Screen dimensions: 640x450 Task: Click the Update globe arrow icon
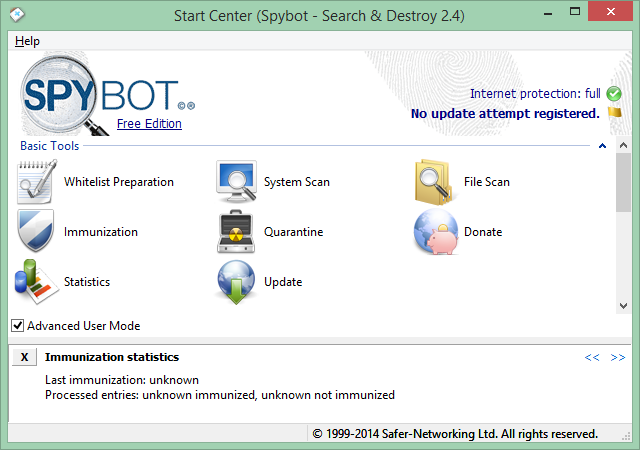point(236,282)
